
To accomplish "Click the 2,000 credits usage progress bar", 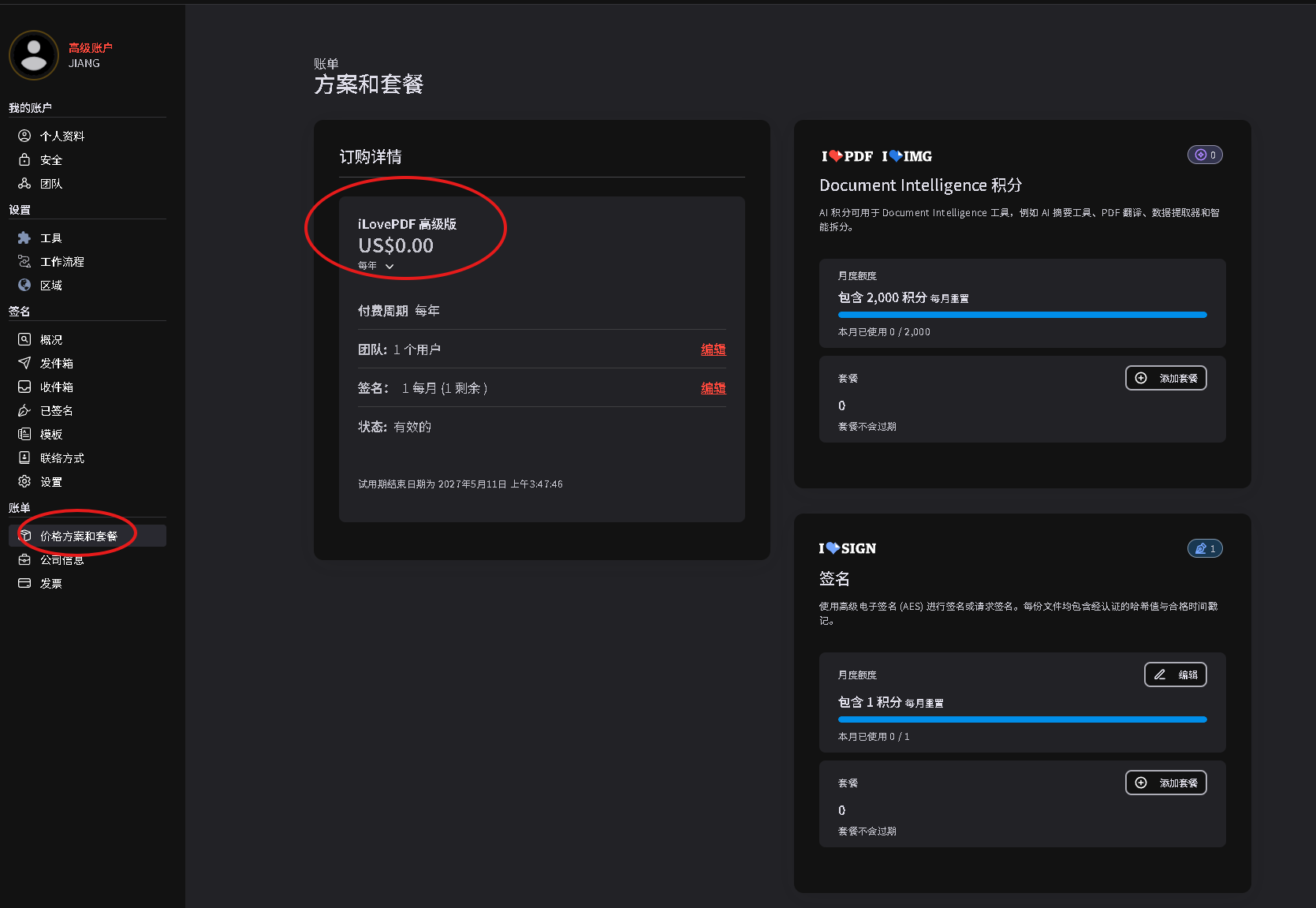I will pos(1023,315).
